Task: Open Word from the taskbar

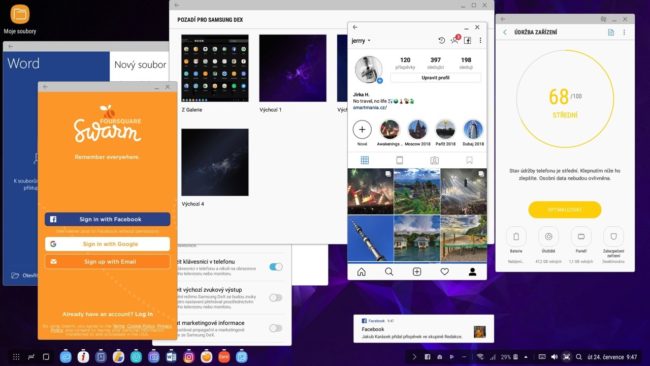Action: tap(171, 356)
